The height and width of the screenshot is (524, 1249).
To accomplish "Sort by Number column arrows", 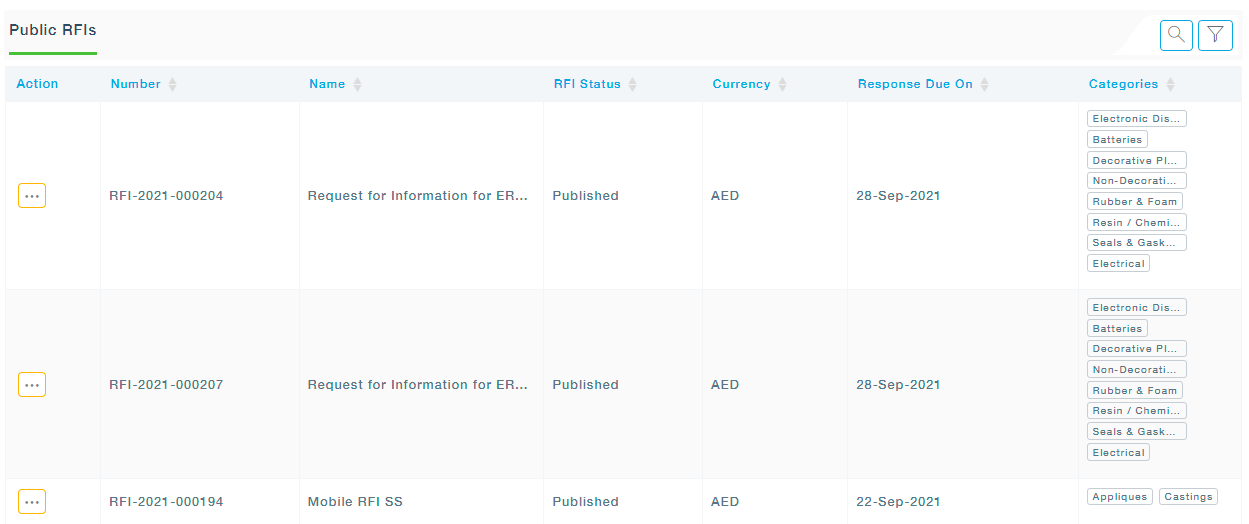I will click(x=172, y=85).
